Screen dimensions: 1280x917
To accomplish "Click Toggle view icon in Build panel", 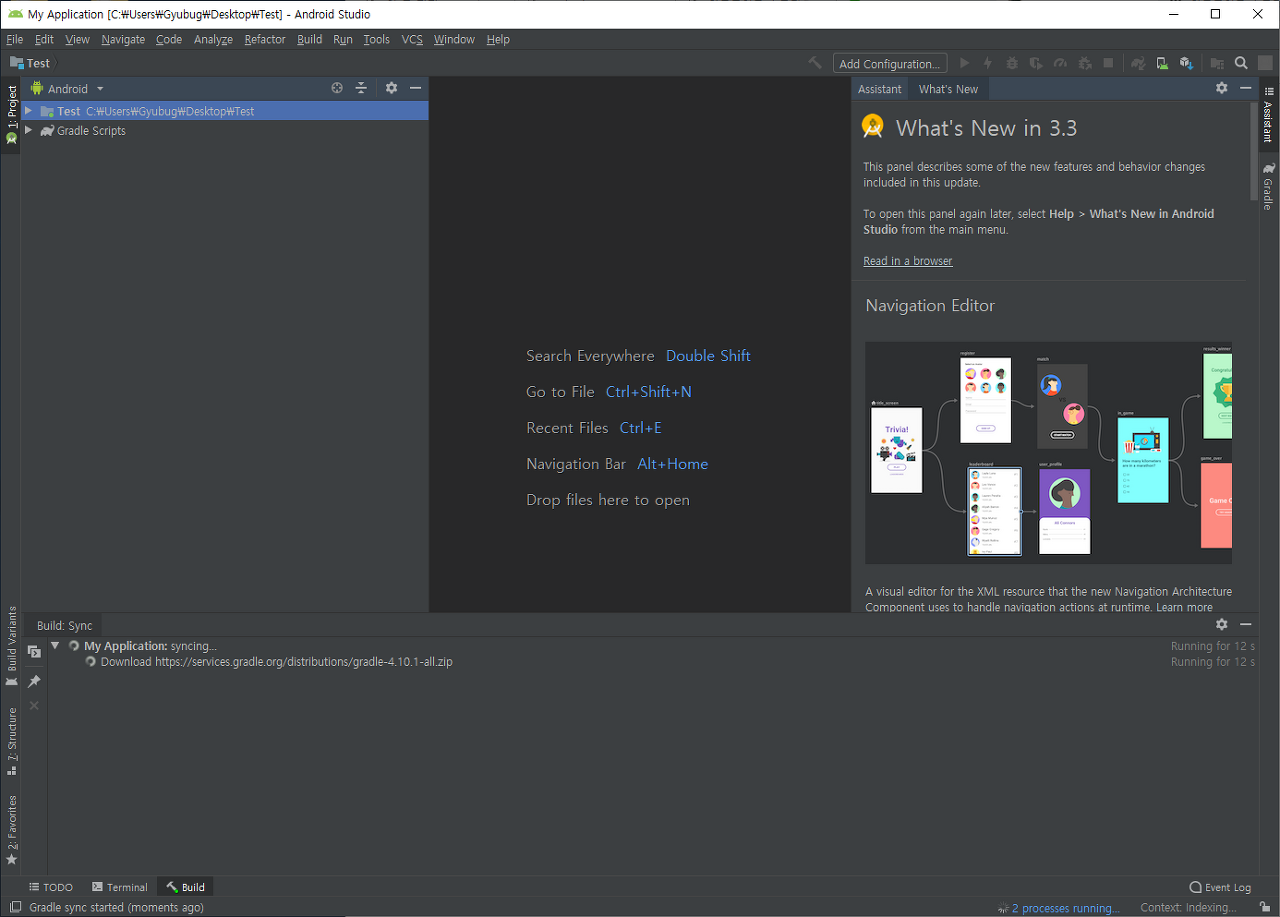I will pyautogui.click(x=34, y=652).
